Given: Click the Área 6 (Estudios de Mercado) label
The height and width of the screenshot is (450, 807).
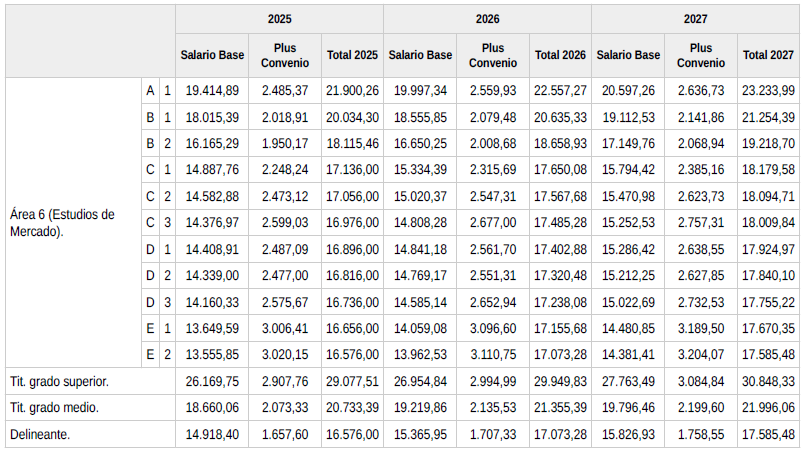Looking at the screenshot, I should [62, 222].
